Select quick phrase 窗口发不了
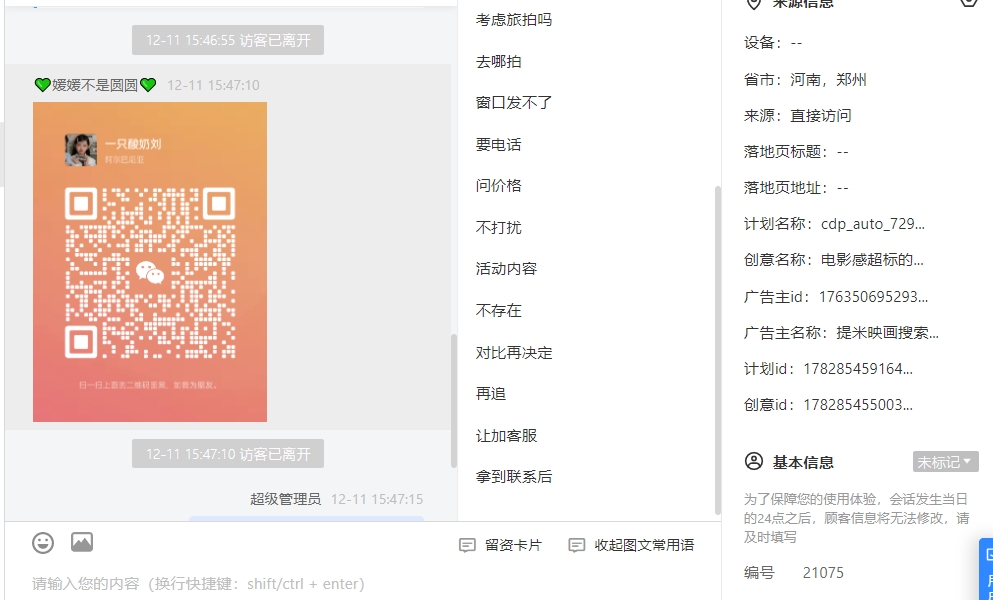 pos(514,103)
